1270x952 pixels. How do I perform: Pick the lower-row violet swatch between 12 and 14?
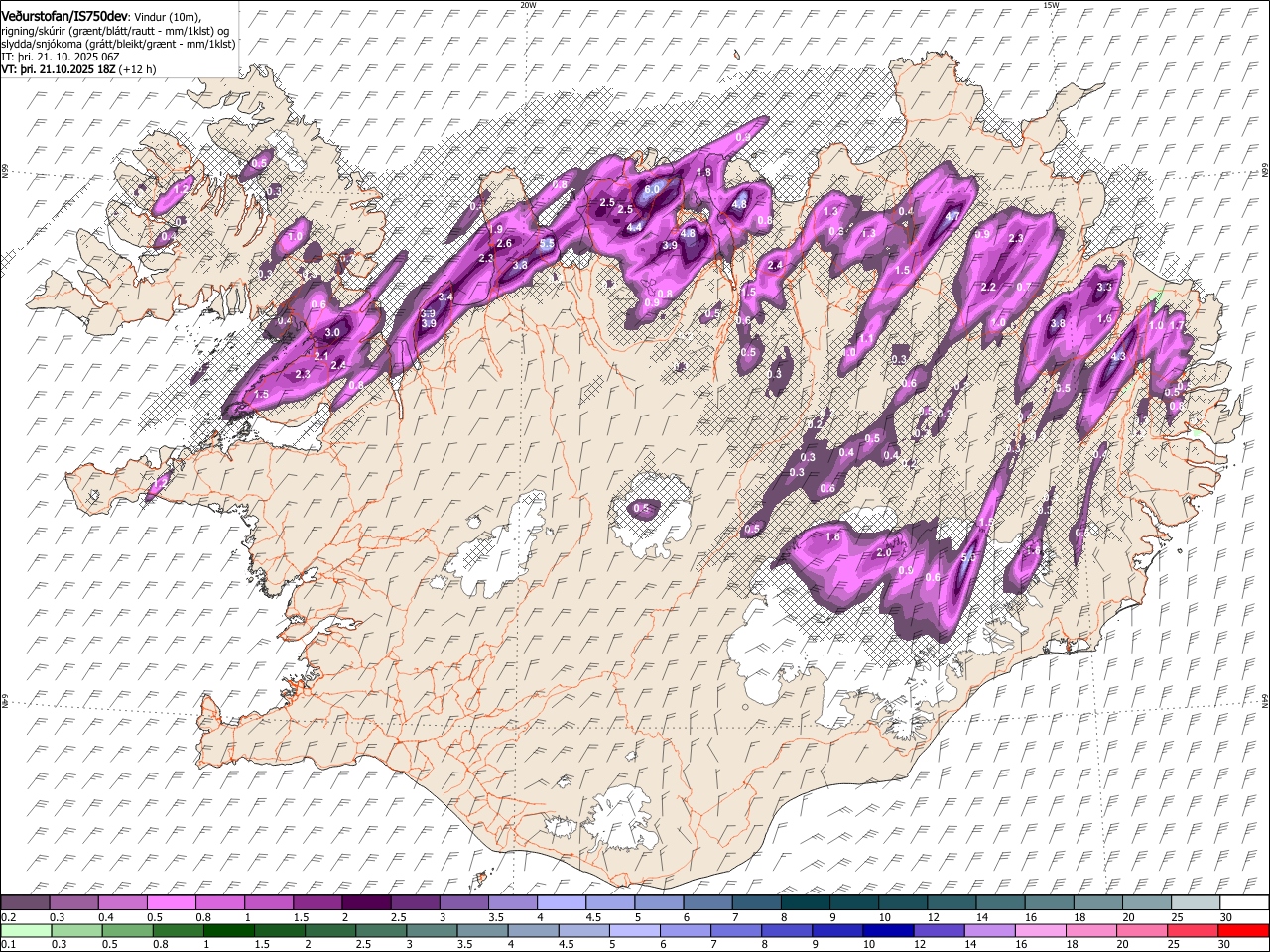point(938,930)
